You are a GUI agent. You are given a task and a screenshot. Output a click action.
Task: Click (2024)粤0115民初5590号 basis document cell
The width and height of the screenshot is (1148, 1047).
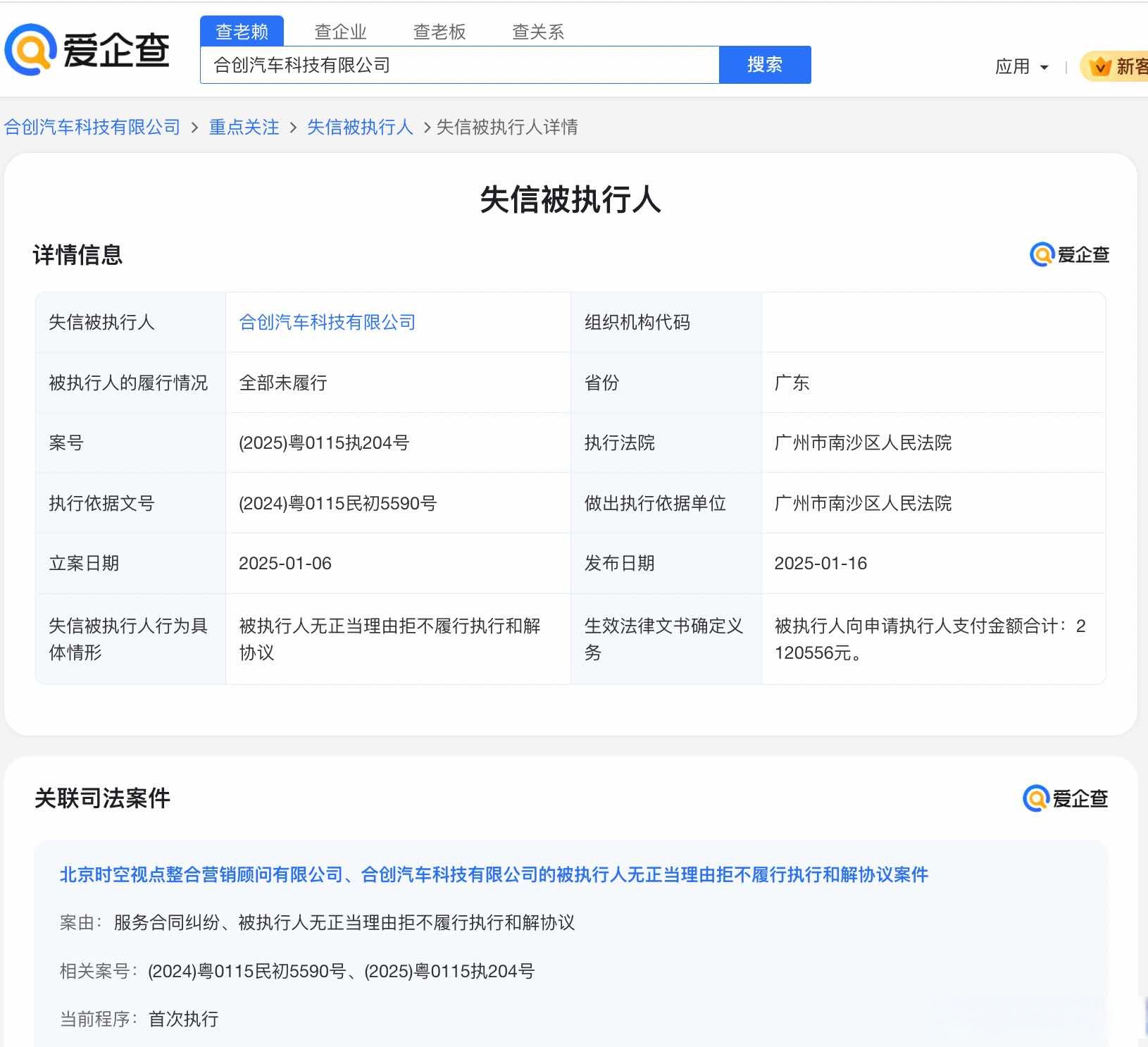pyautogui.click(x=398, y=503)
